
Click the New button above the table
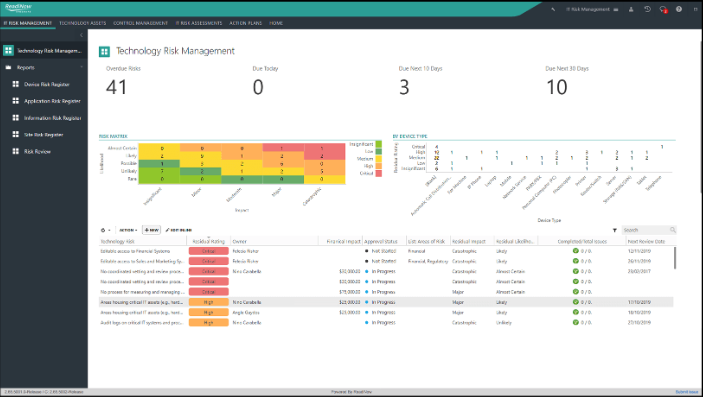tap(152, 230)
